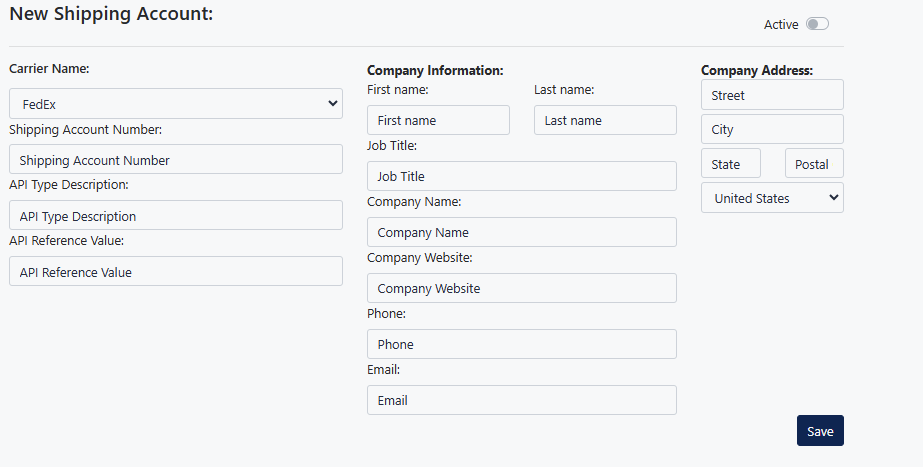
Task: Click the chevron arrow on country select
Action: [x=834, y=198]
